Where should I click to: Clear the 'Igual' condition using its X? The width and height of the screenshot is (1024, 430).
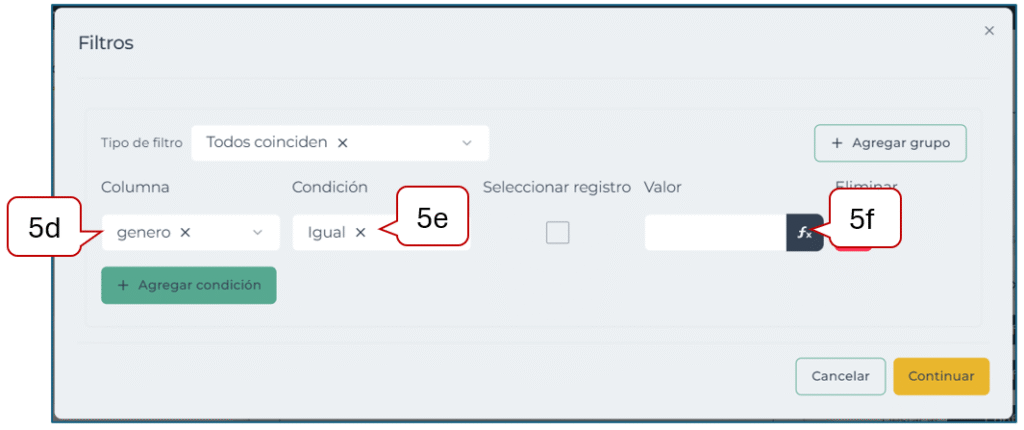(x=360, y=232)
